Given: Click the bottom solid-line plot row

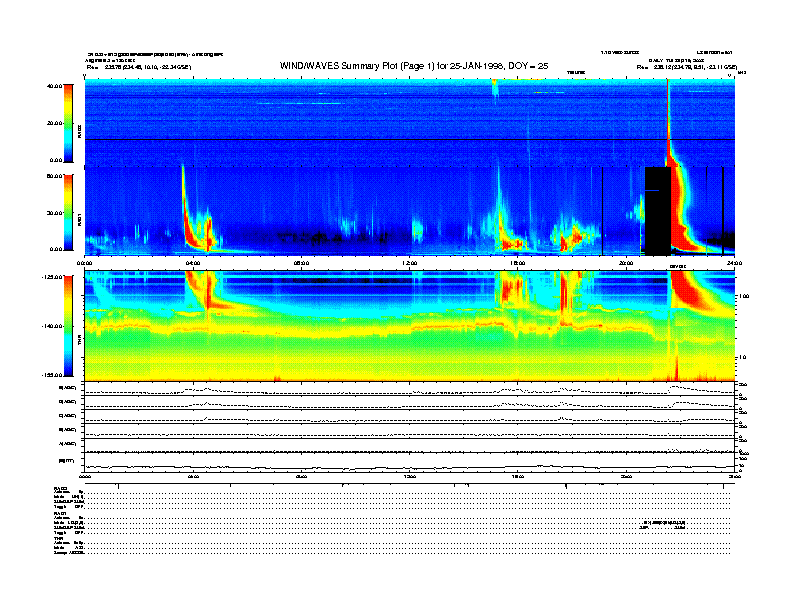Looking at the screenshot, I should [410, 462].
